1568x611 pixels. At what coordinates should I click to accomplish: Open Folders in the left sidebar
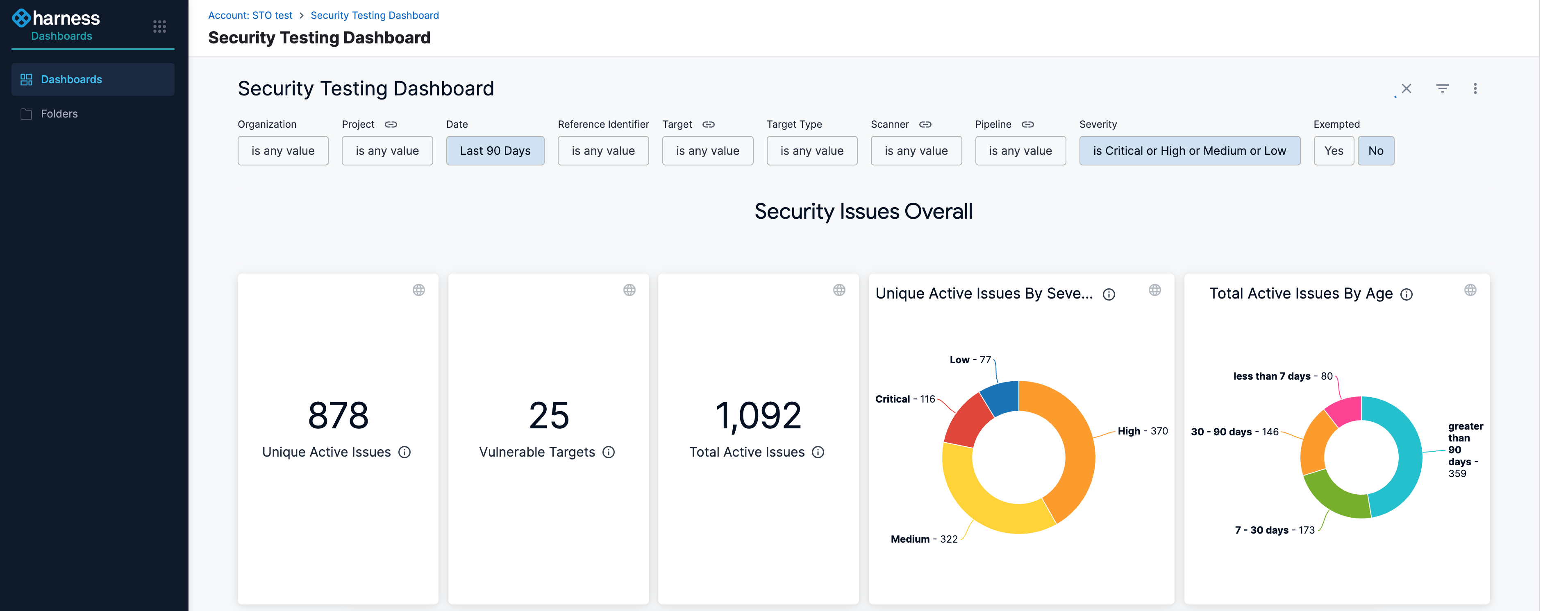(x=59, y=114)
